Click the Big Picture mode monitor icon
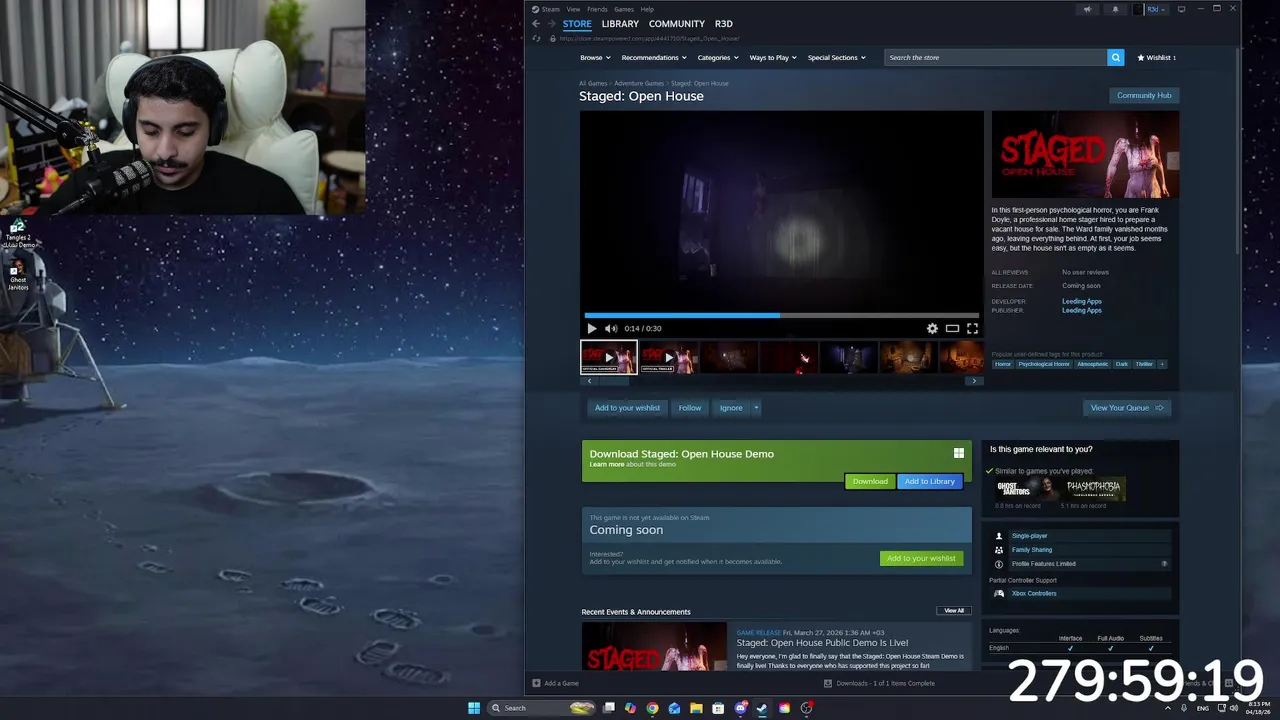 point(1181,9)
